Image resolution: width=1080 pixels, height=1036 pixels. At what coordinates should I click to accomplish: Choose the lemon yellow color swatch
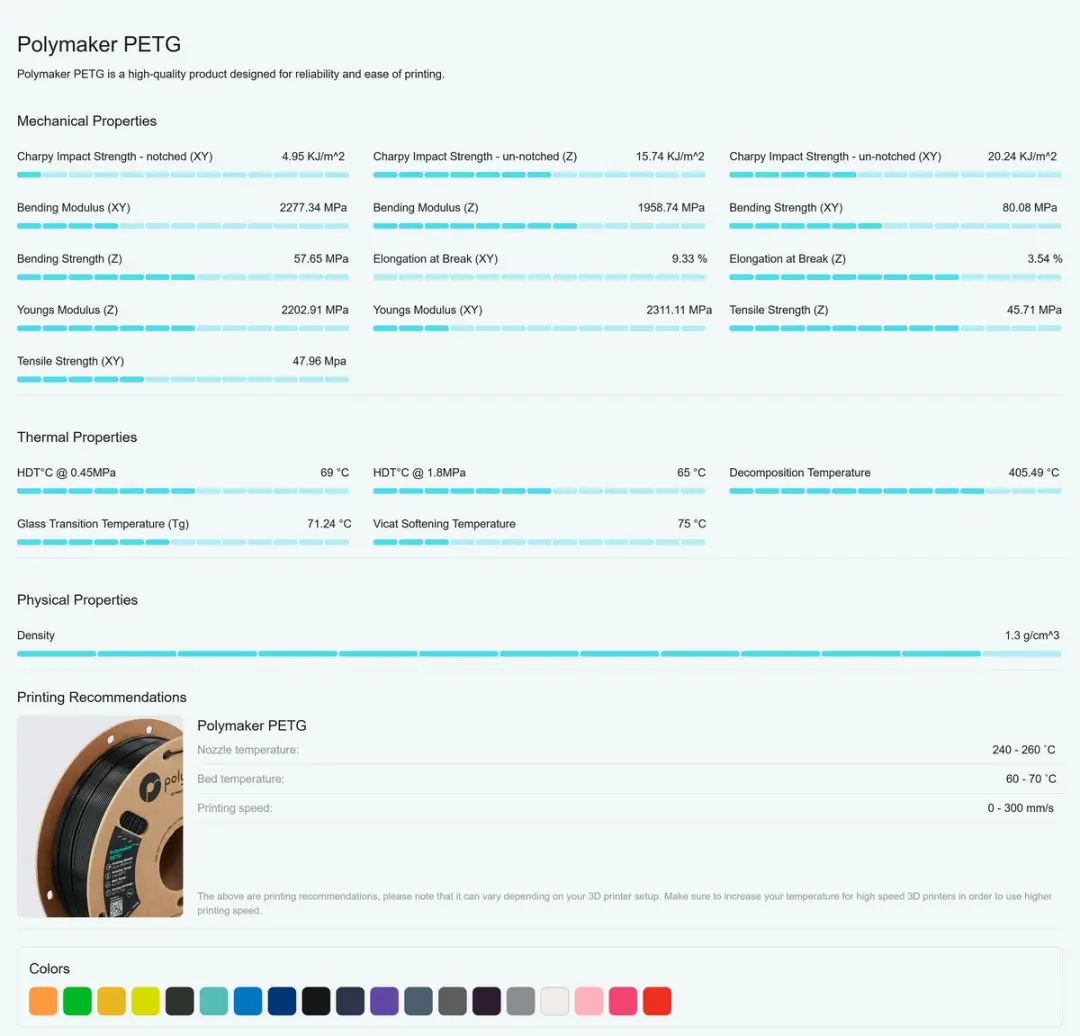[x=145, y=1001]
